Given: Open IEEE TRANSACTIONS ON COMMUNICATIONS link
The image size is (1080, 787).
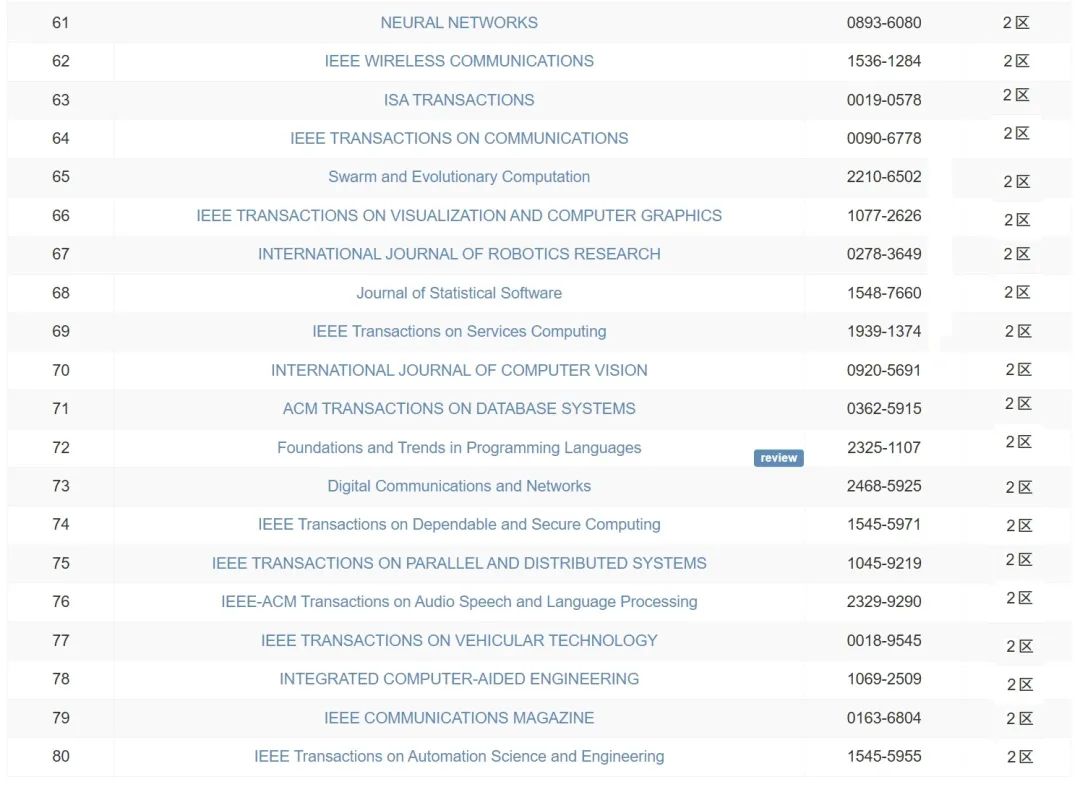Looking at the screenshot, I should click(459, 138).
